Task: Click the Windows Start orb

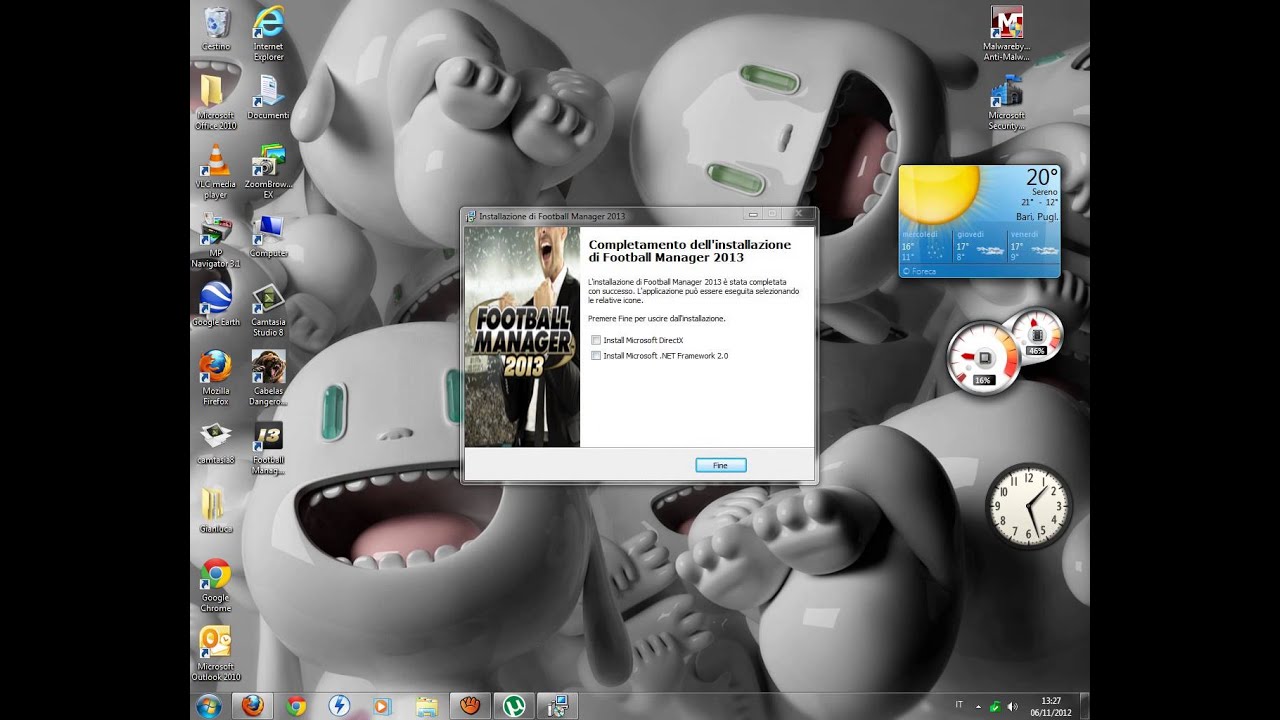Action: coord(209,706)
